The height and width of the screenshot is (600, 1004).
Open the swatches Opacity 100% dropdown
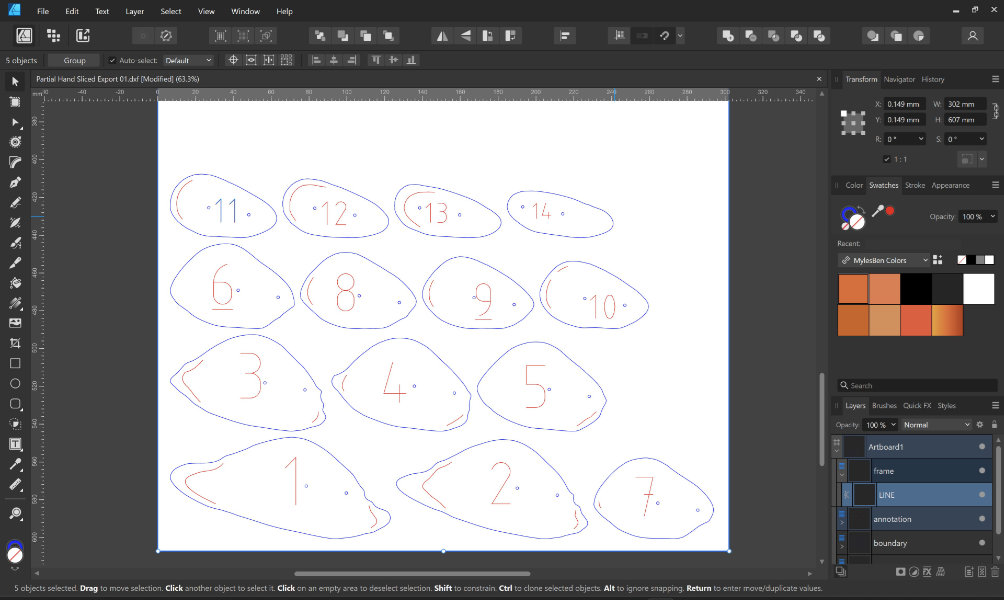pyautogui.click(x=992, y=216)
